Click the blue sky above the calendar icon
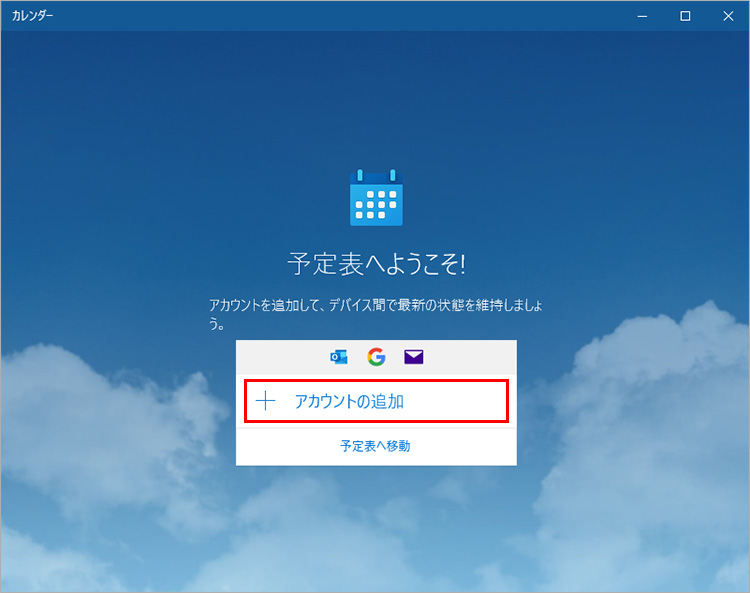Viewport: 750px width, 593px height. [376, 100]
